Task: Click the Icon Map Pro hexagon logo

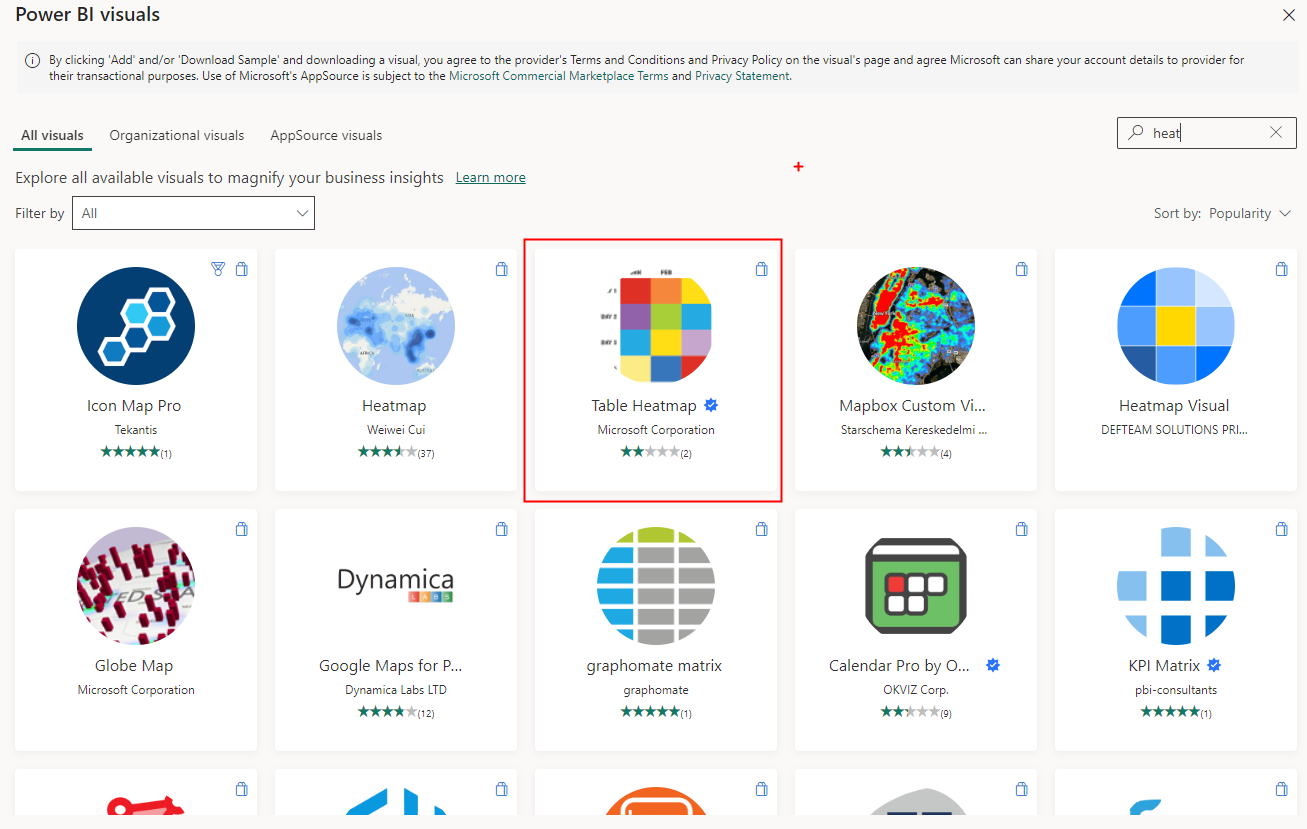Action: coord(136,326)
